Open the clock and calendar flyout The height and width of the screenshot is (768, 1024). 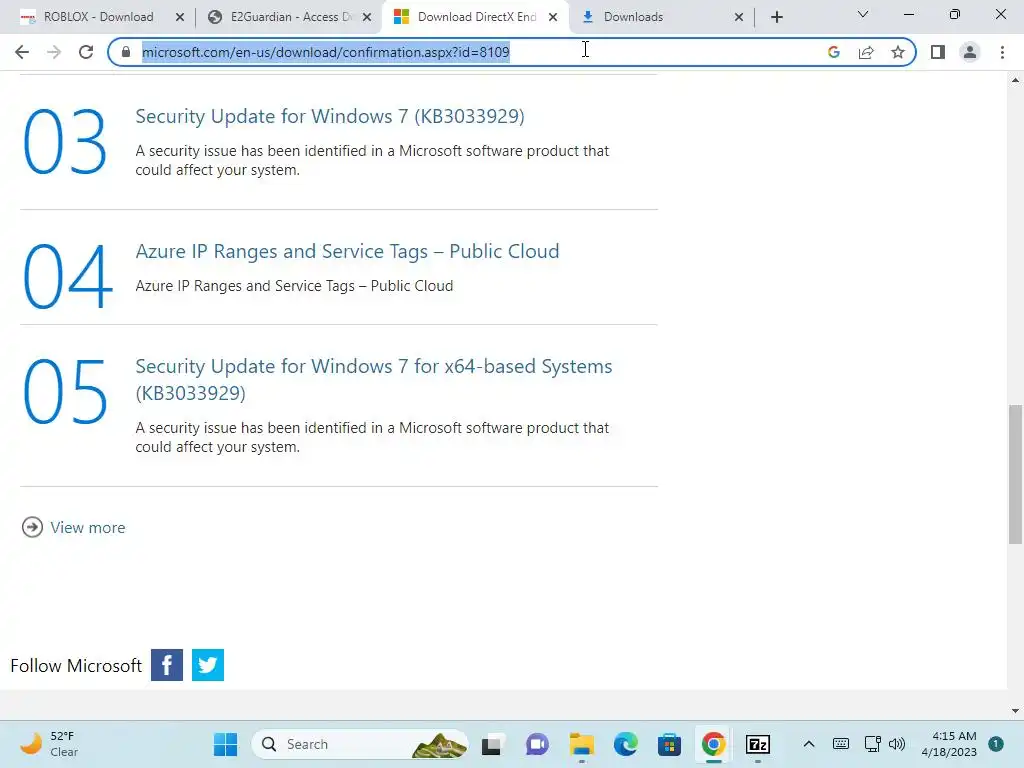[949, 744]
